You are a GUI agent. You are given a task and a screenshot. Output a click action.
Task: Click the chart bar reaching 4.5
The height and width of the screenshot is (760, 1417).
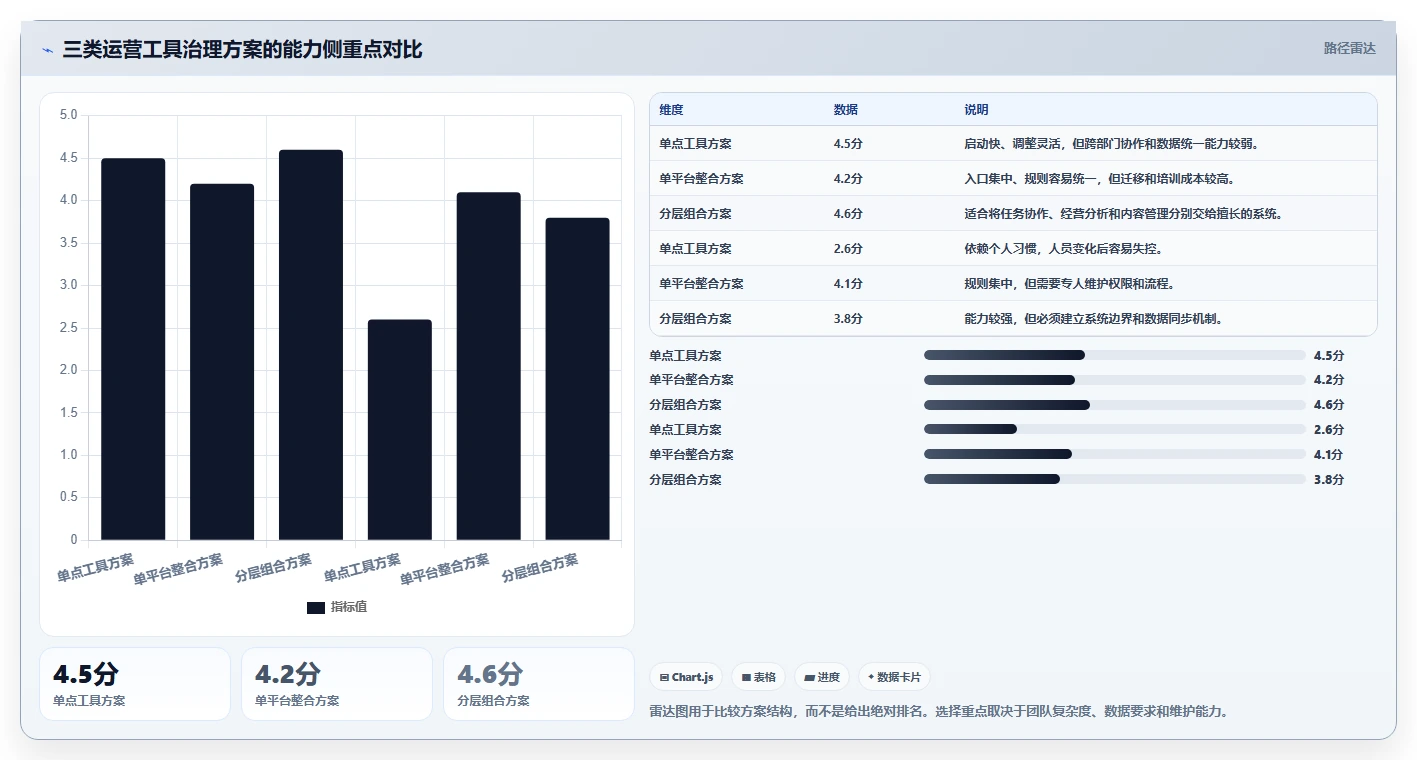click(133, 349)
